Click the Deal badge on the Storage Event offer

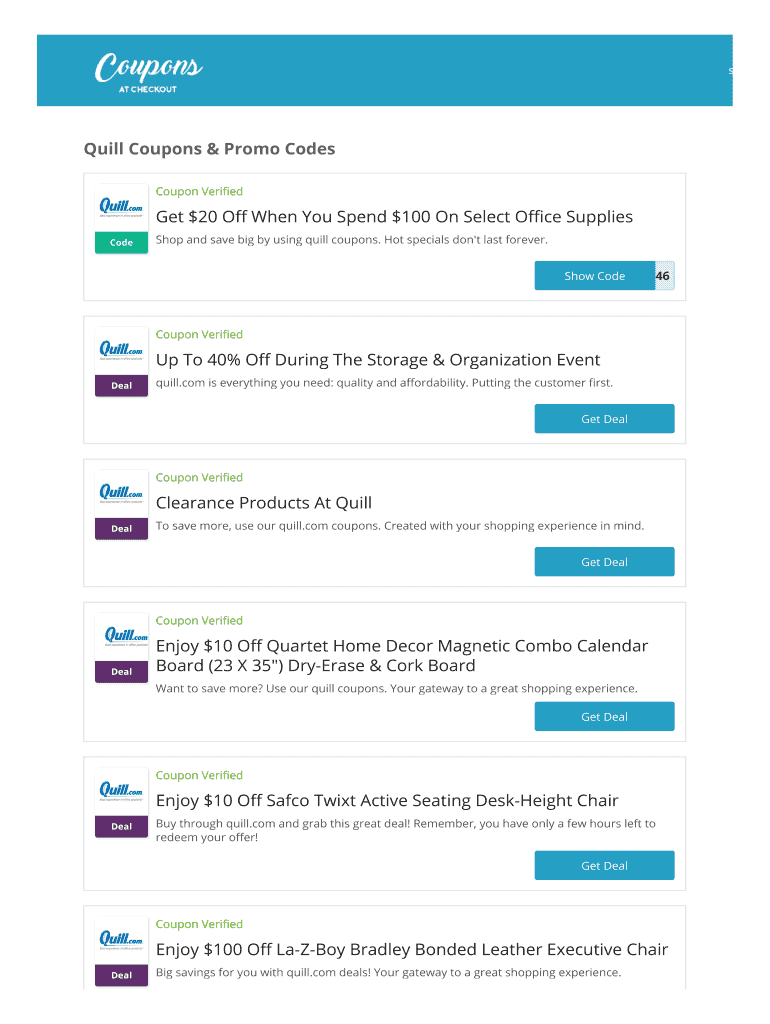point(121,385)
